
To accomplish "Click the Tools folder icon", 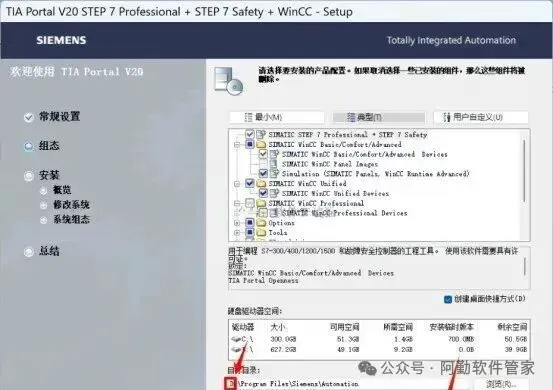I will (261, 233).
